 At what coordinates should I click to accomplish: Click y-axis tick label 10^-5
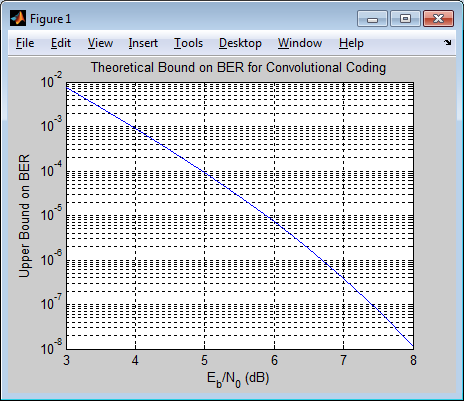(x=51, y=214)
